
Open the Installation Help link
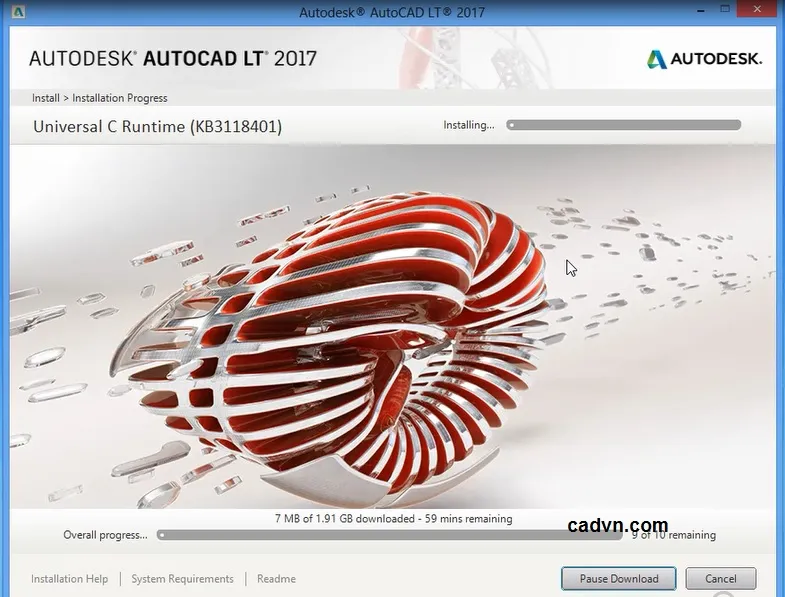click(70, 578)
